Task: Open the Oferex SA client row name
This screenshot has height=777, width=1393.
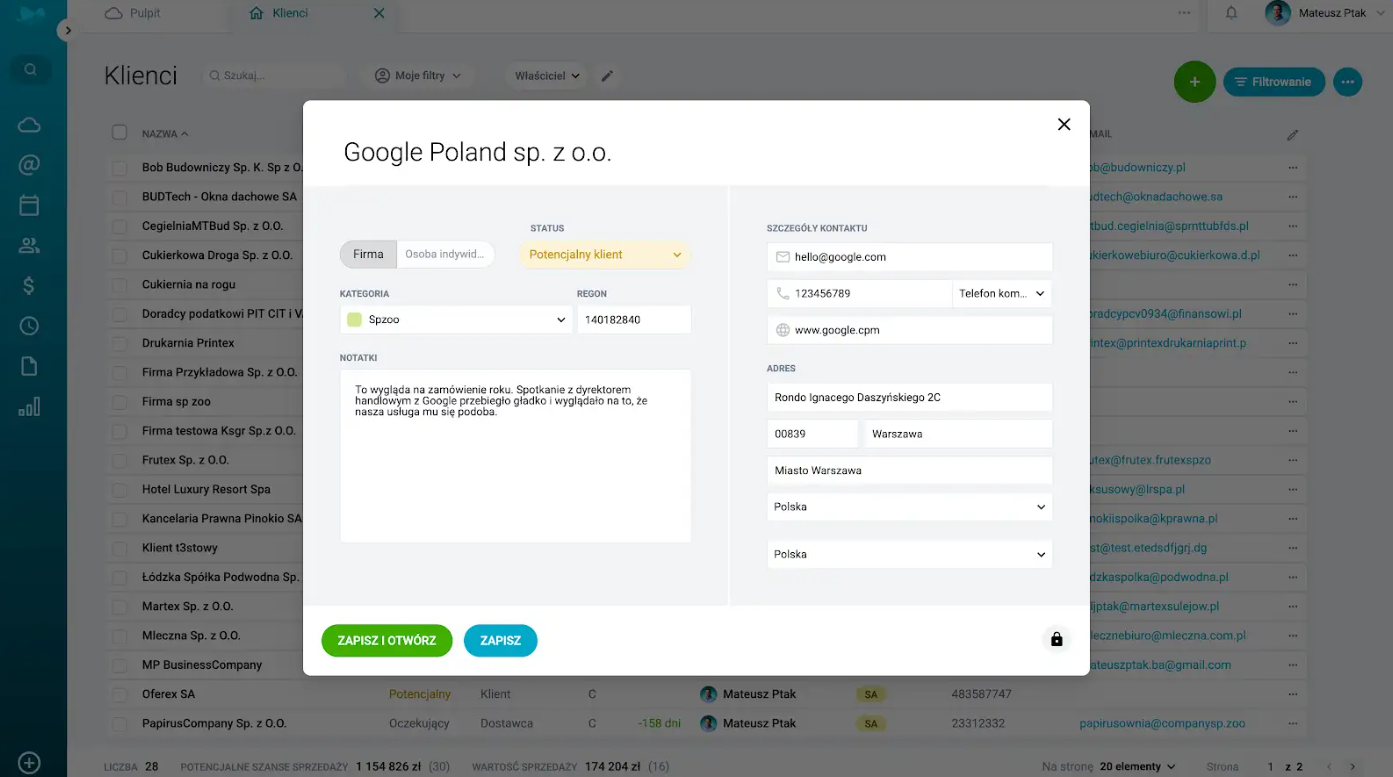Action: pos(168,694)
